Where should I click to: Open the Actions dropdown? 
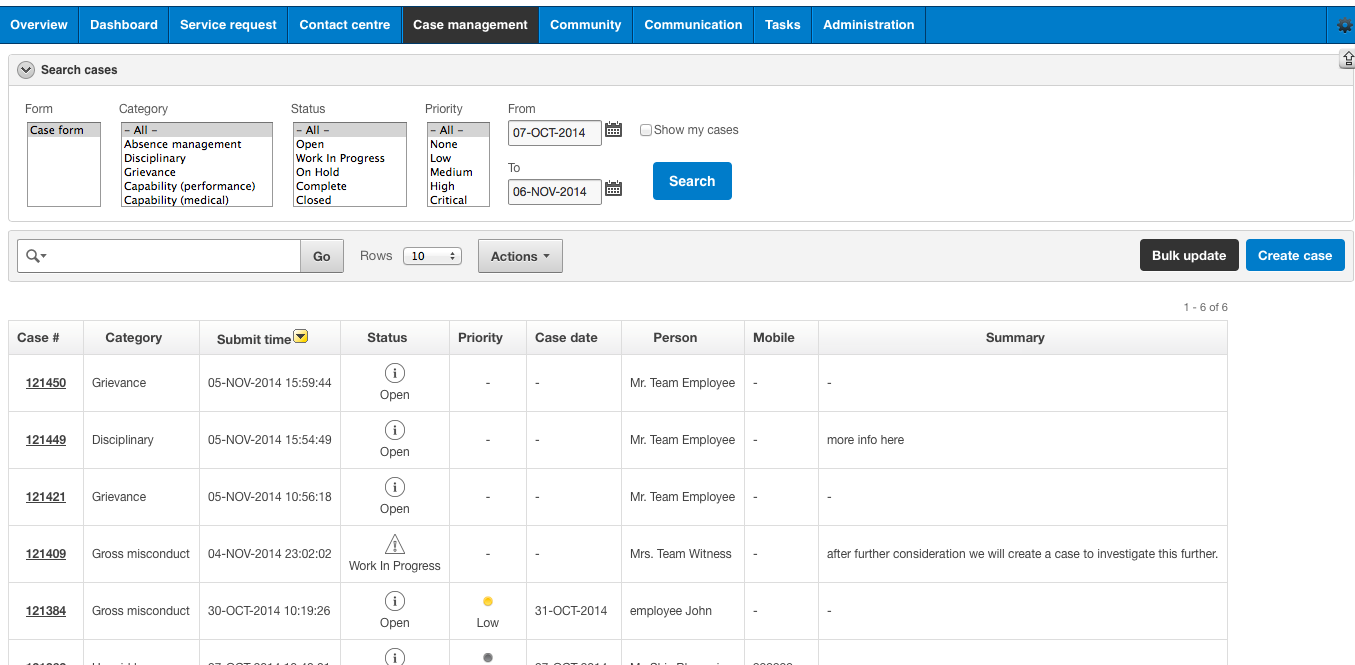point(519,255)
